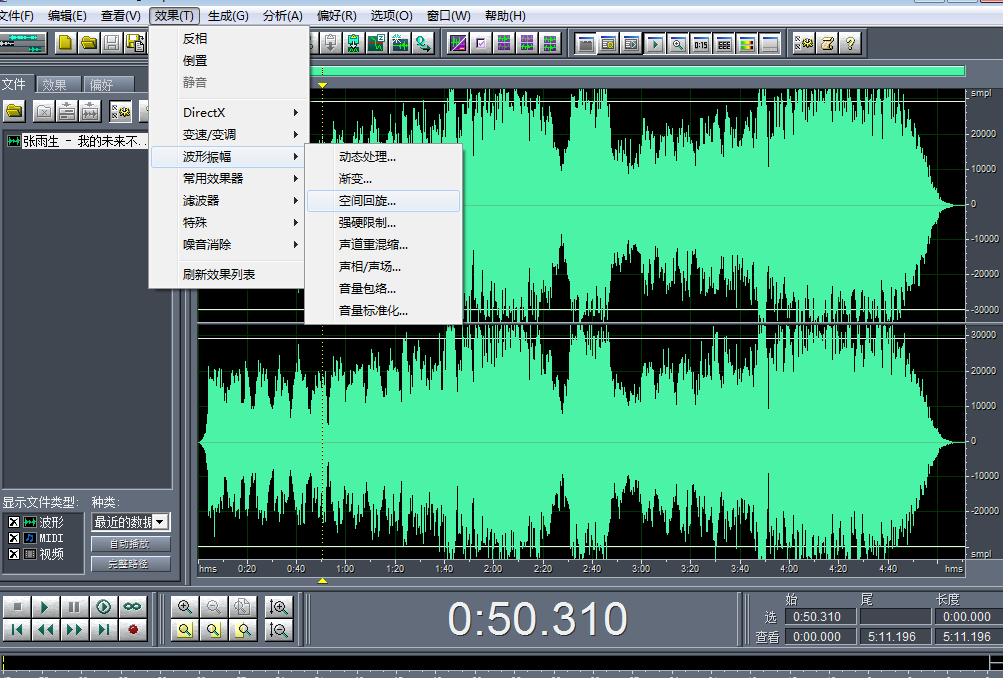Screen dimensions: 1003x678
Task: Open the toolbar settings icon left of scroll icon
Action: click(804, 43)
